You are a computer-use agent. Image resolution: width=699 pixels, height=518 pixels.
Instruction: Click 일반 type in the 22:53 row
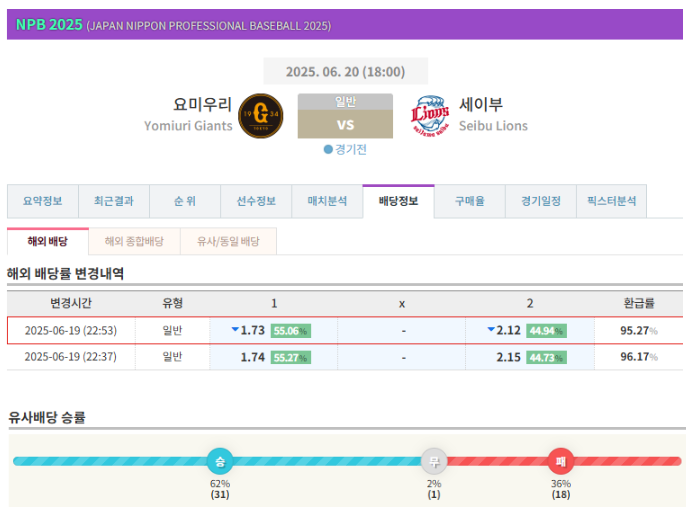click(173, 330)
